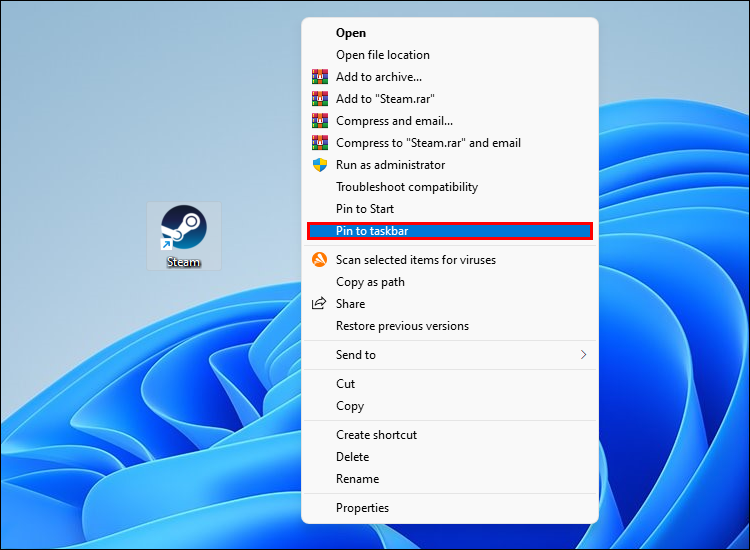Select Compress to "Steam.rar" and email

click(x=450, y=143)
